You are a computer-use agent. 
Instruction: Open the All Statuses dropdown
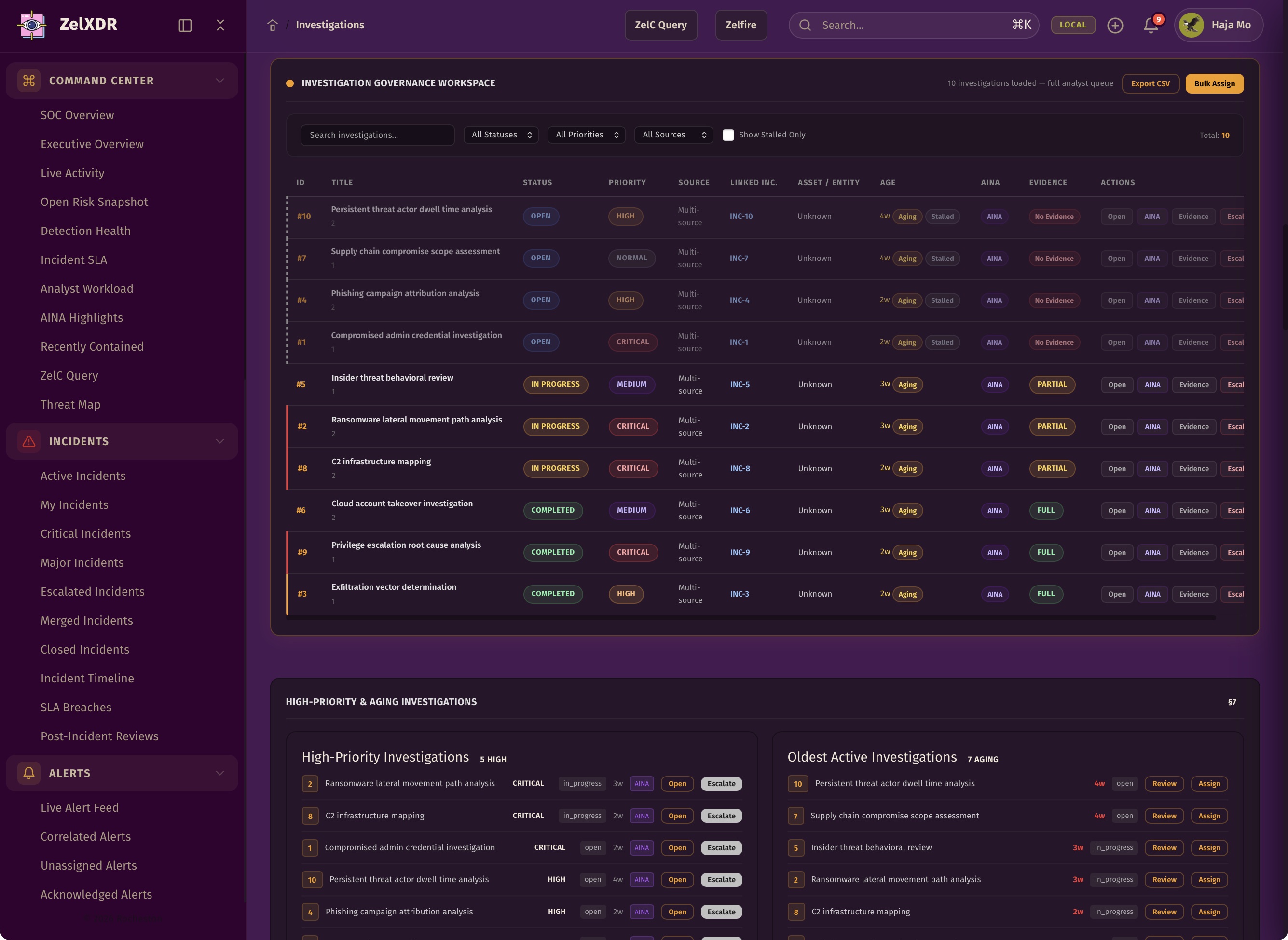501,135
